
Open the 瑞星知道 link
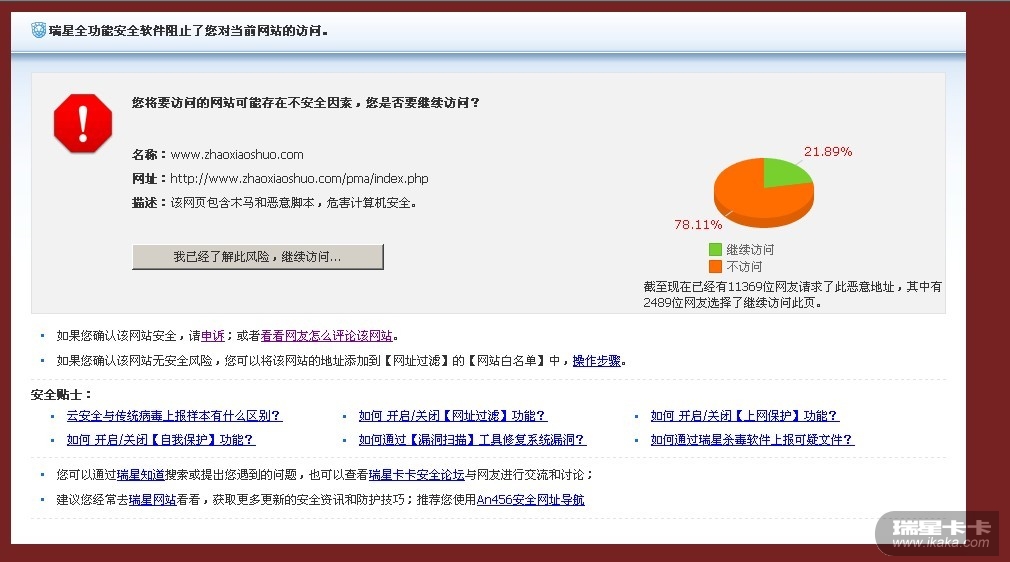click(x=140, y=475)
